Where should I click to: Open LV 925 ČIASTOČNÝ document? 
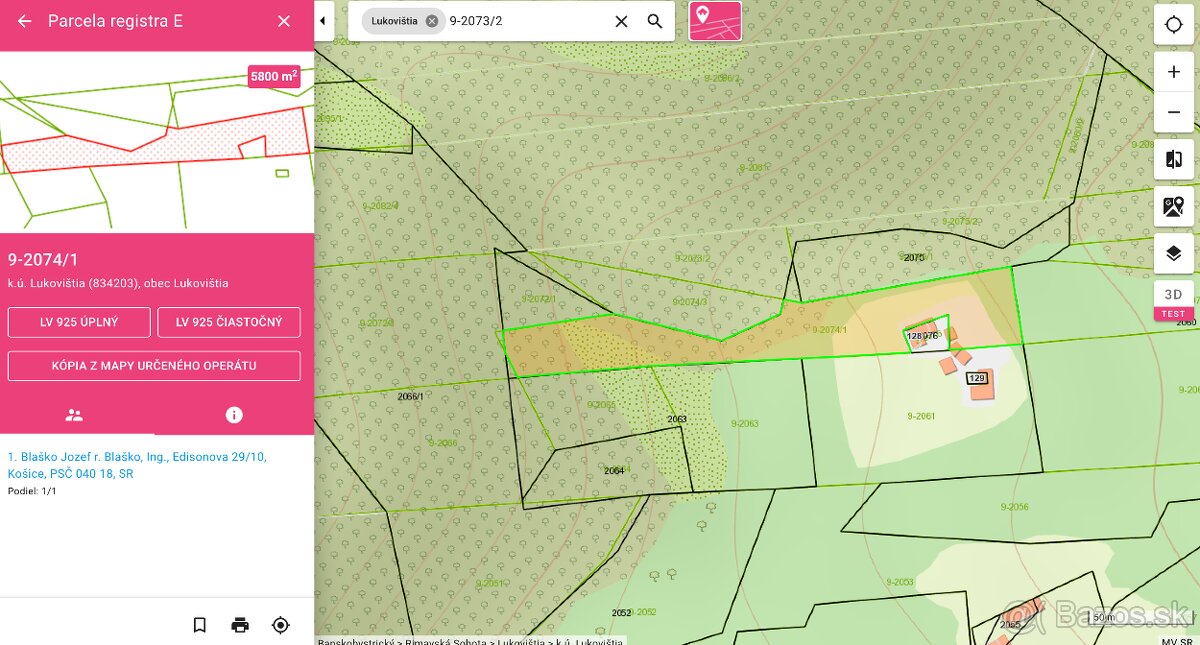click(229, 322)
